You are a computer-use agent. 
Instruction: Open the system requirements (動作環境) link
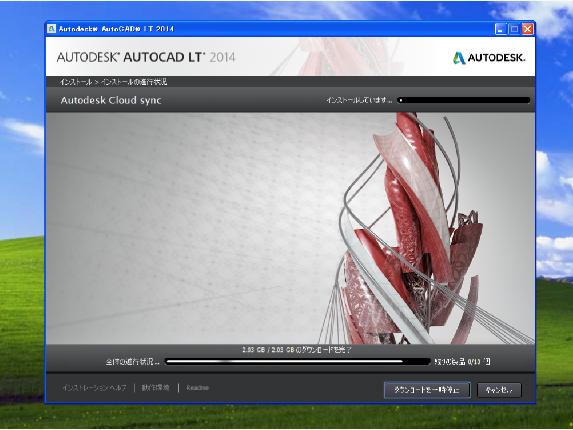click(x=156, y=388)
